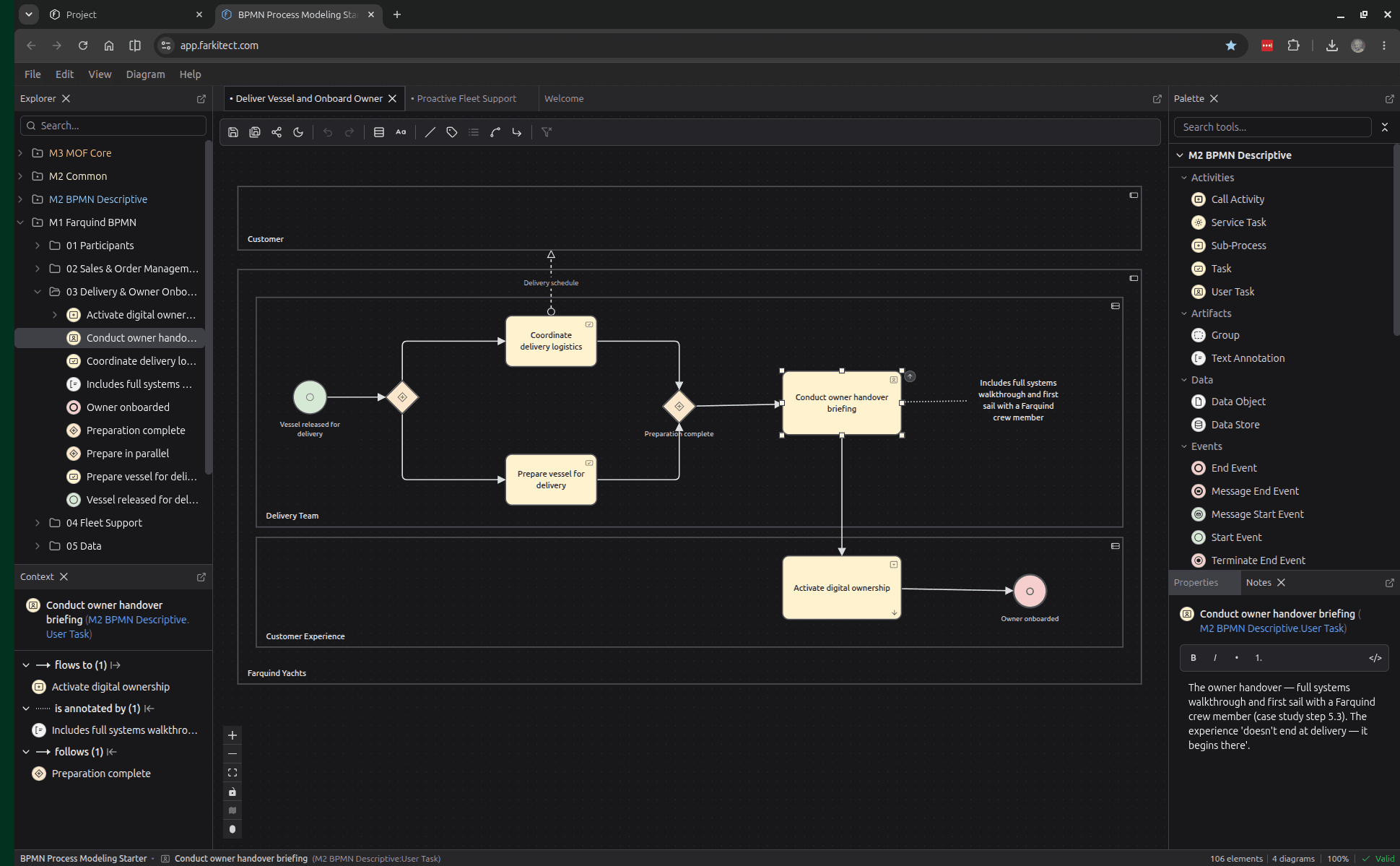Open the Properties tab

[x=1196, y=583]
